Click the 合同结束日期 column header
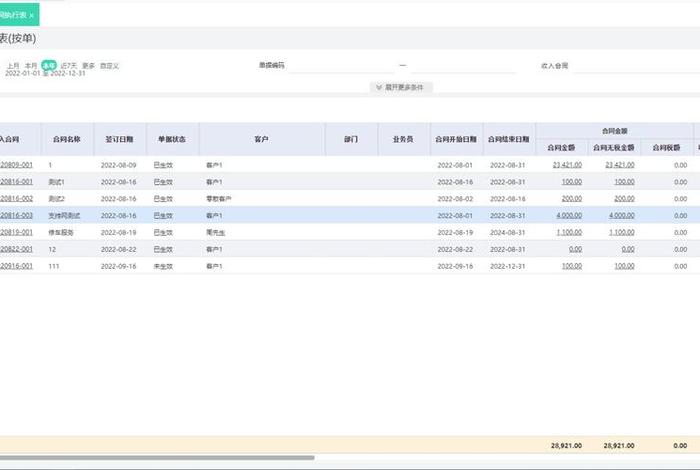The width and height of the screenshot is (700, 470). pyautogui.click(x=510, y=139)
